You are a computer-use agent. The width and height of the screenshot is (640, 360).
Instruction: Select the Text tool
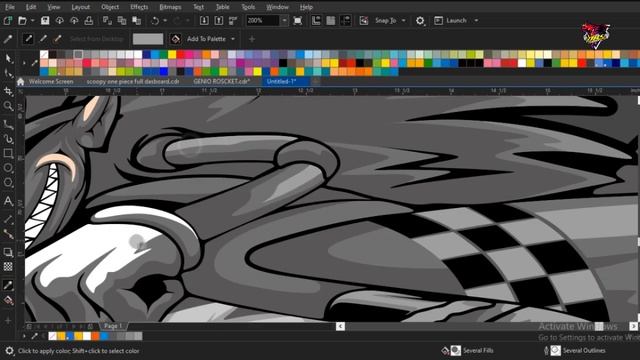pos(8,201)
